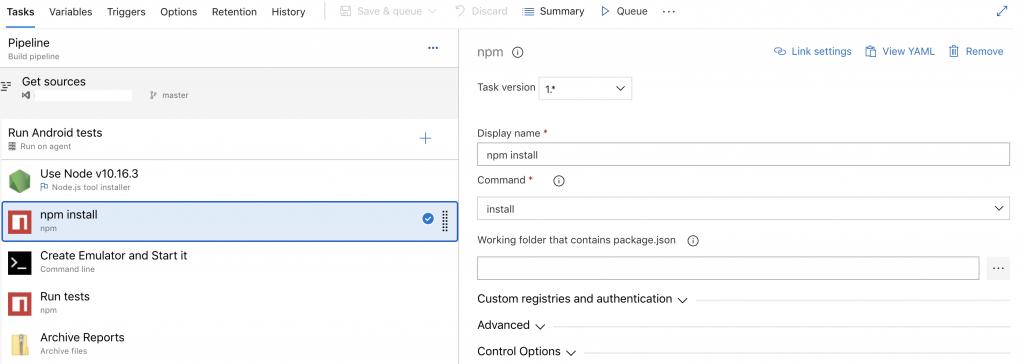The image size is (1024, 364).
Task: Open the Tasks tab
Action: 20,12
